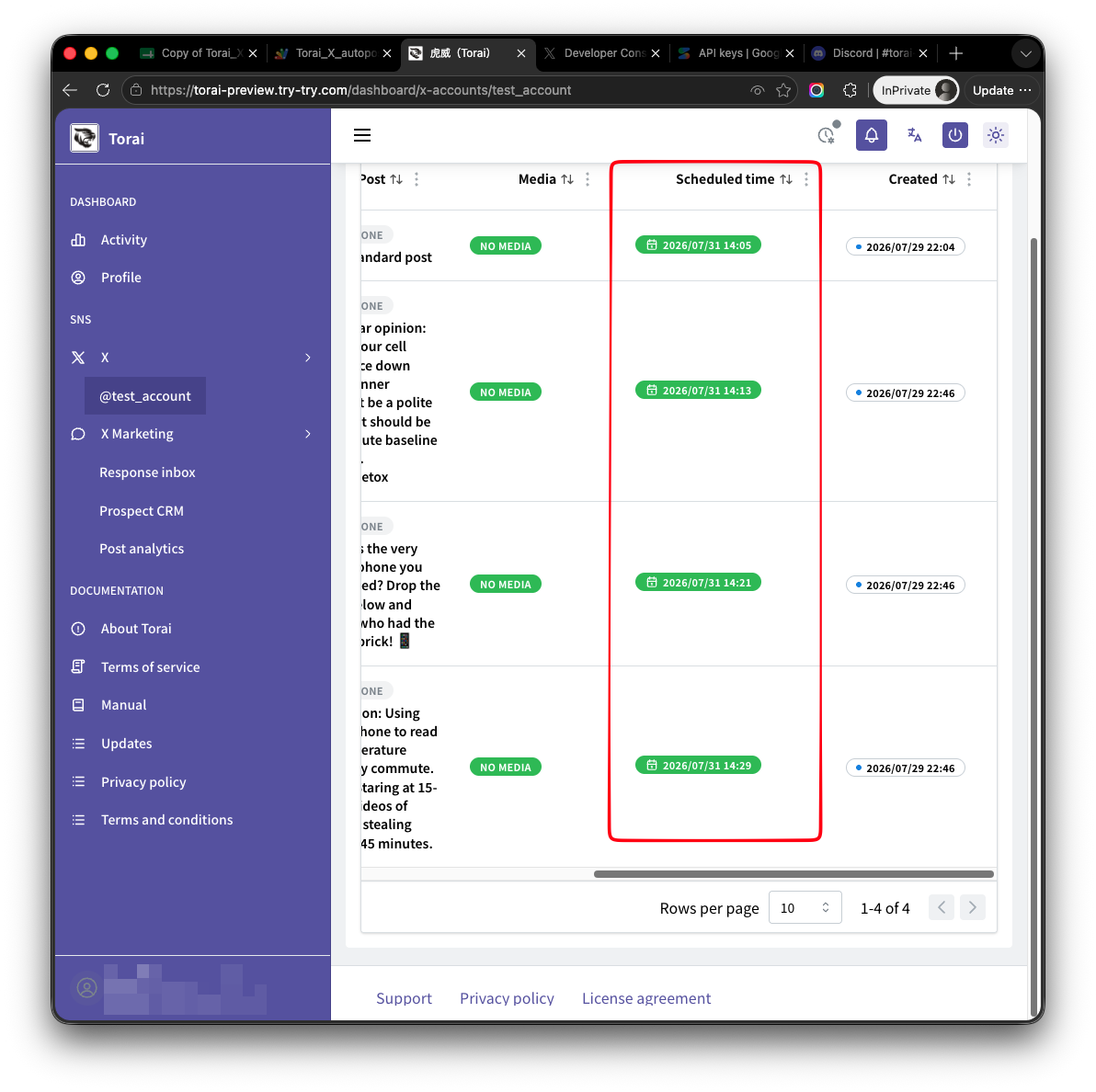Open browser extensions puzzle icon
Viewport: 1096px width, 1092px height.
tap(850, 90)
